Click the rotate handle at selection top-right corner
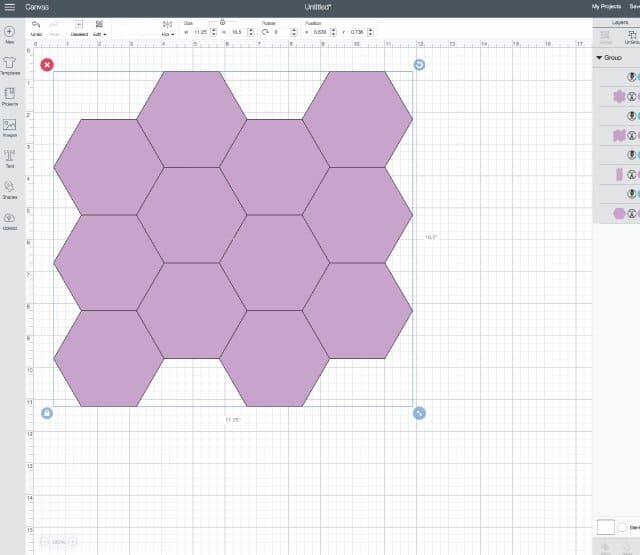 click(419, 64)
